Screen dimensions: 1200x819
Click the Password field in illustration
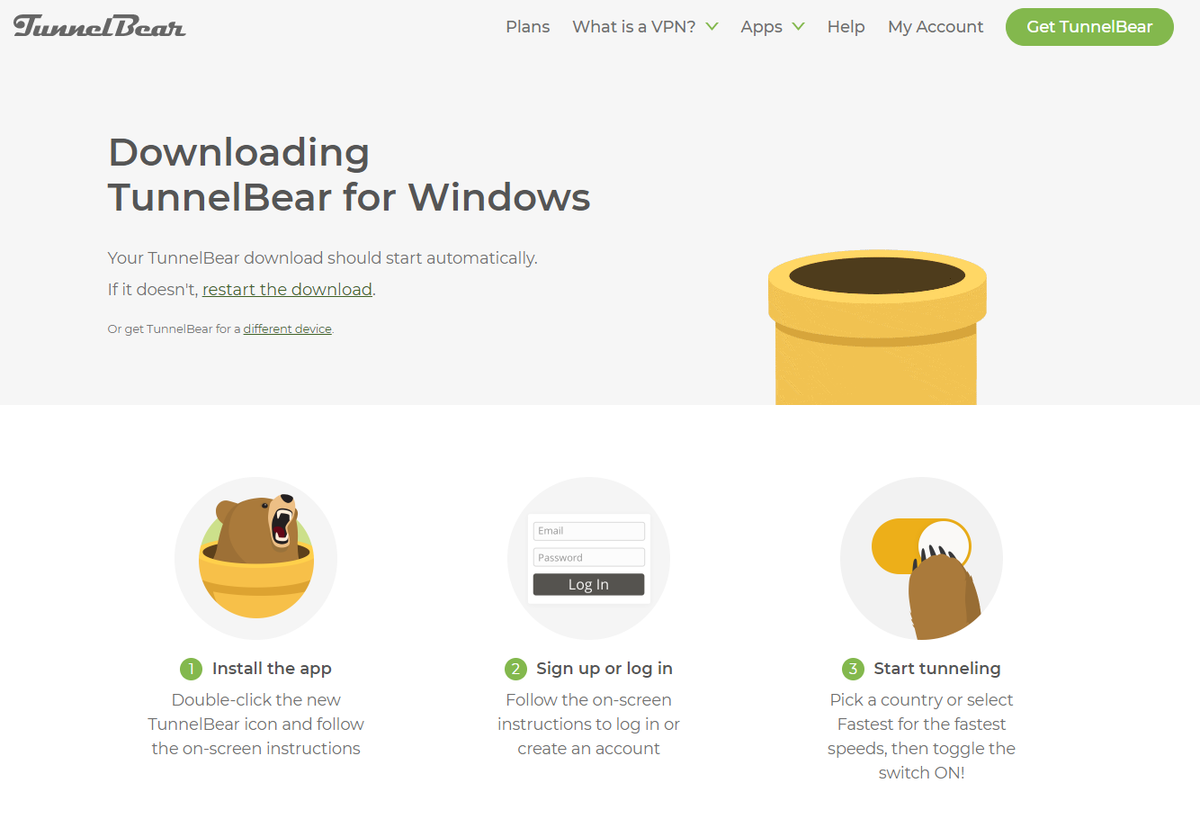589,557
